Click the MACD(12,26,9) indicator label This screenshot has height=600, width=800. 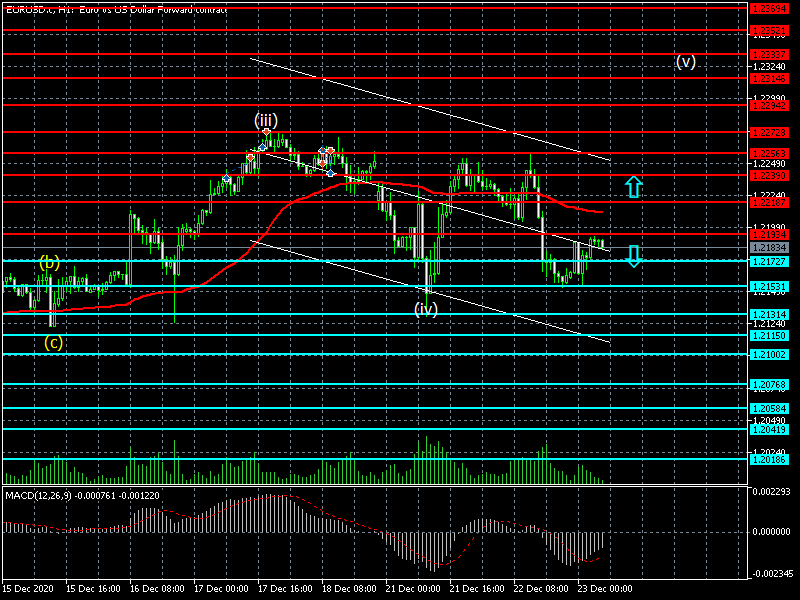(82, 495)
